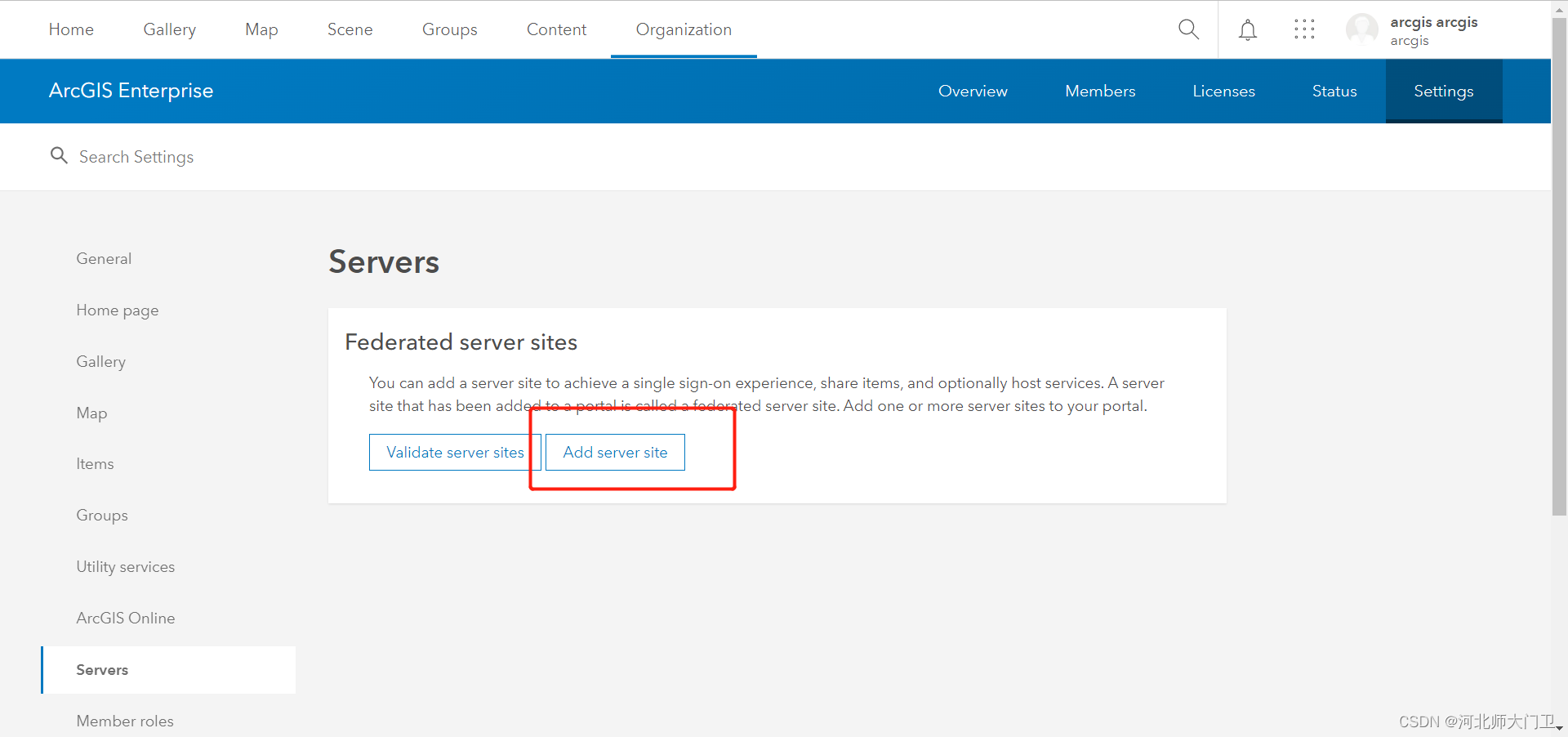Viewport: 1568px width, 737px height.
Task: Open Home page settings in the sidebar
Action: (x=118, y=310)
